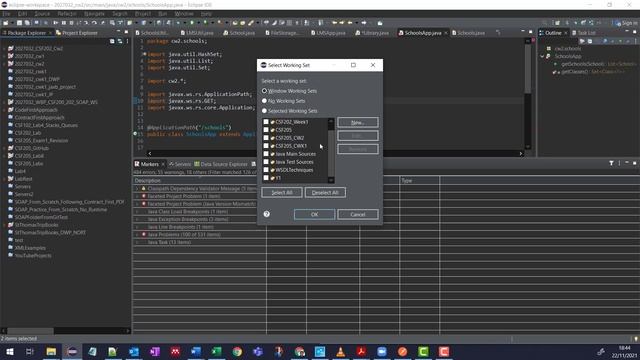Confirm dialog with OK button

[314, 214]
